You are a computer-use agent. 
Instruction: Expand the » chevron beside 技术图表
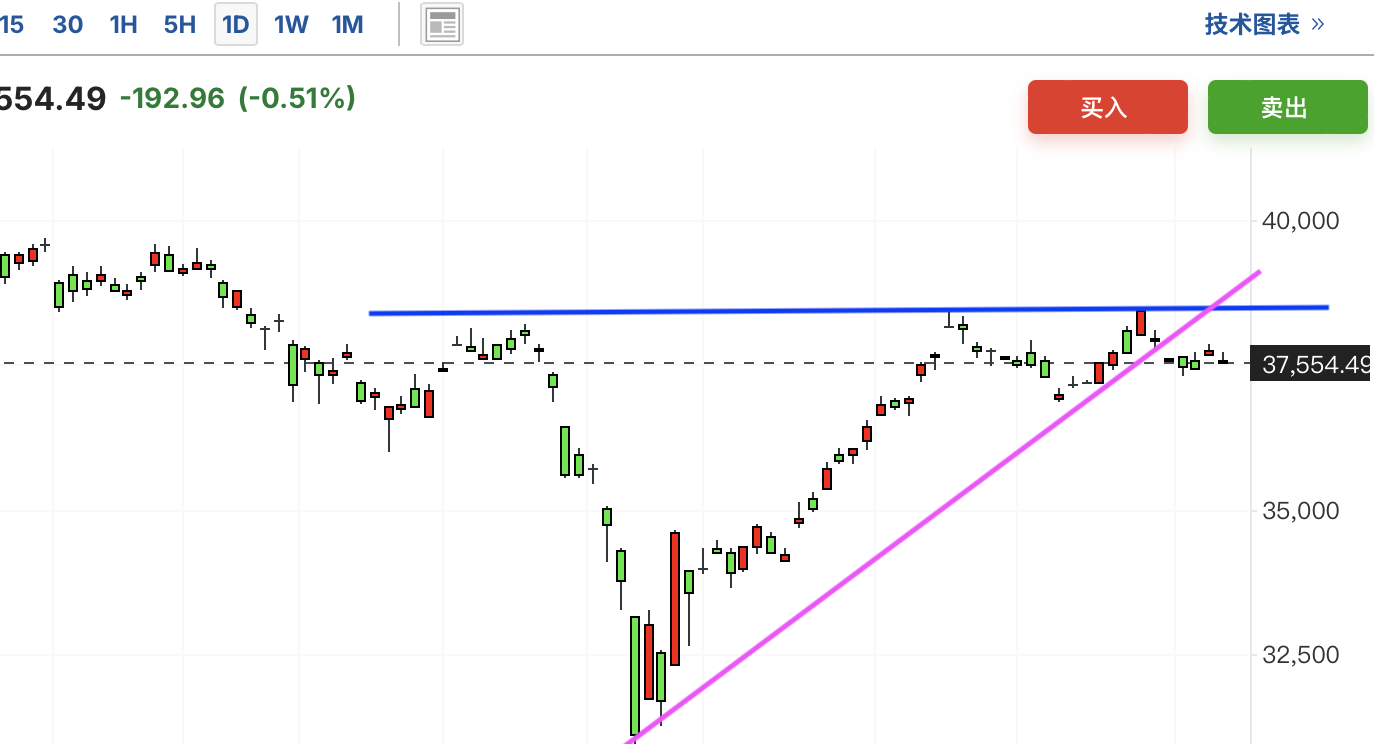pyautogui.click(x=1317, y=24)
